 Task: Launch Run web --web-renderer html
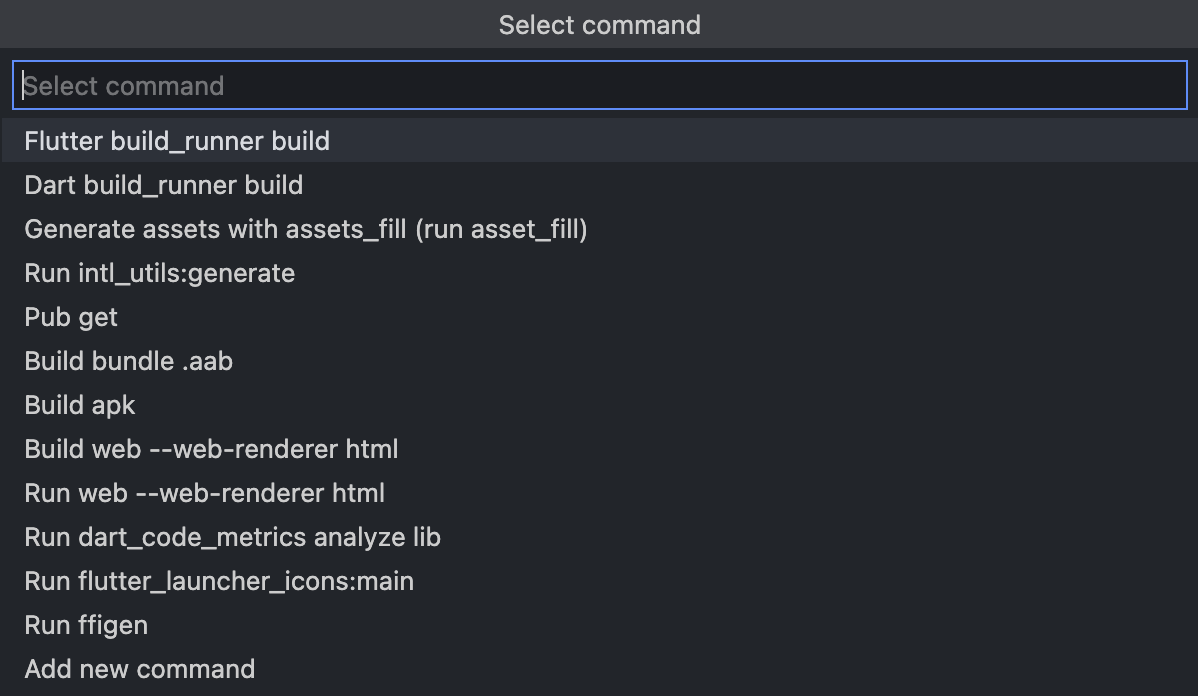coord(205,493)
